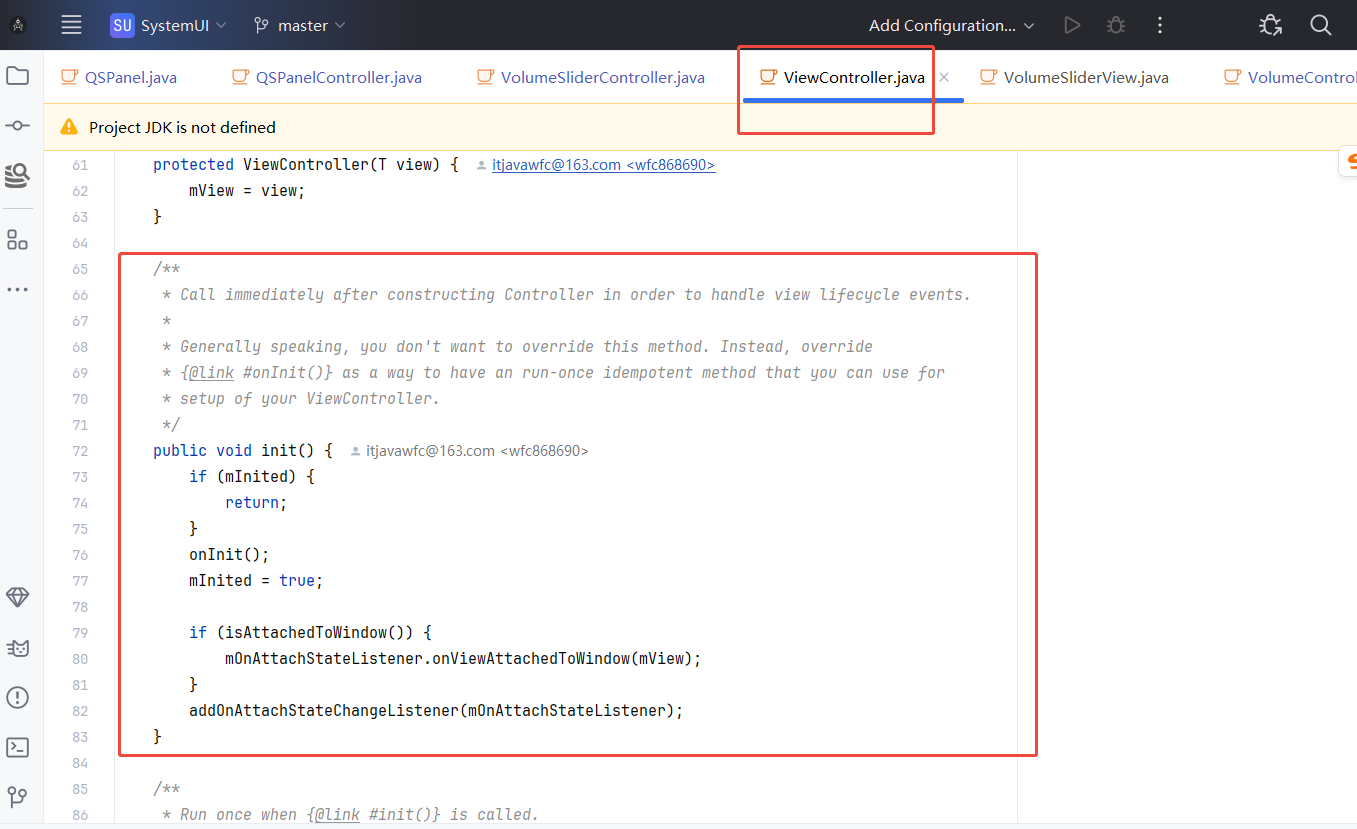1357x829 pixels.
Task: Click the ViewController constructor on line 61
Action: (305, 164)
